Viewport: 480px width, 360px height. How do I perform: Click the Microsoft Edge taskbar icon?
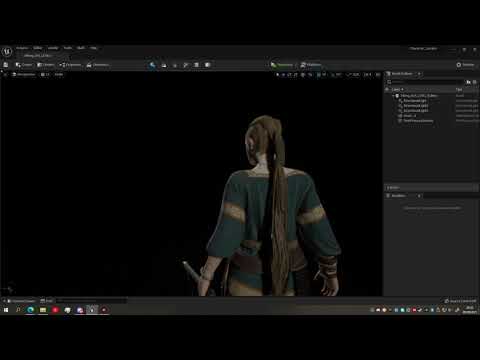pyautogui.click(x=30, y=310)
